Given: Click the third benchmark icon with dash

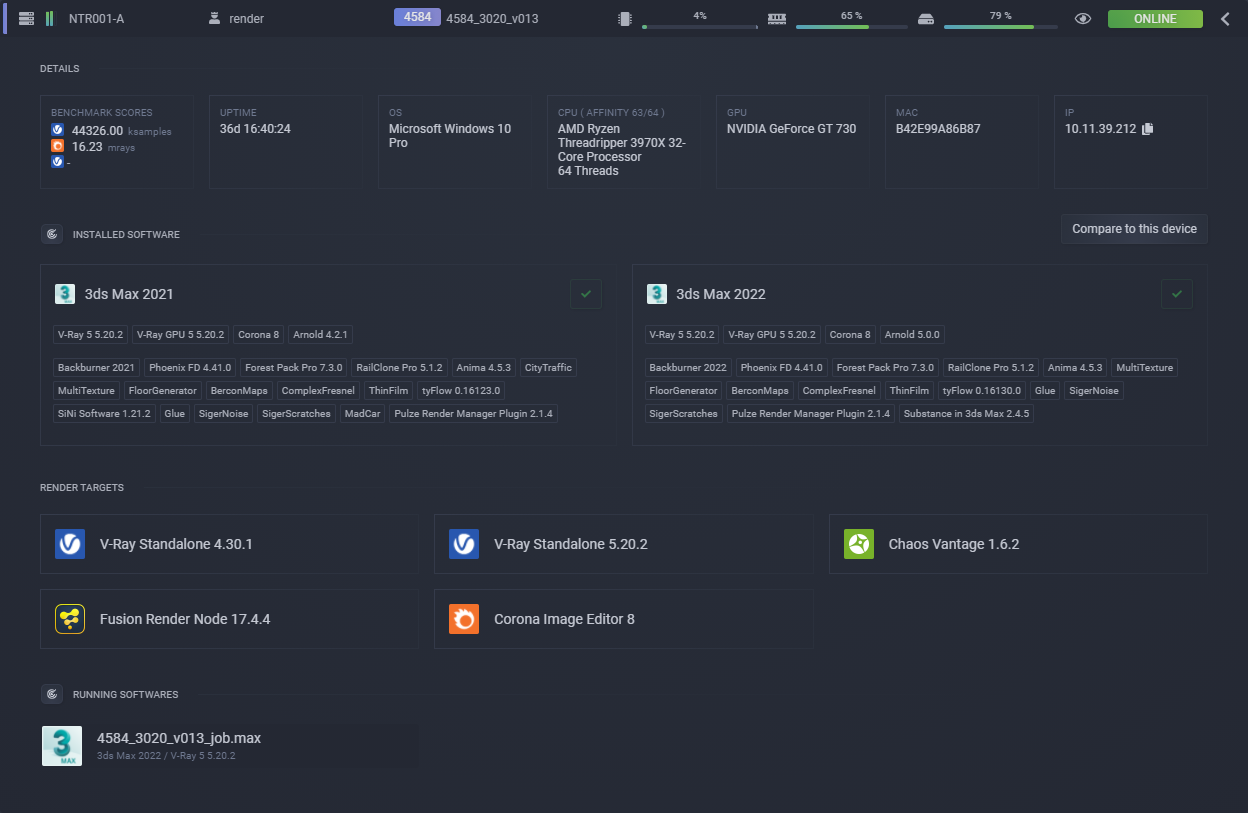Looking at the screenshot, I should click(x=58, y=161).
